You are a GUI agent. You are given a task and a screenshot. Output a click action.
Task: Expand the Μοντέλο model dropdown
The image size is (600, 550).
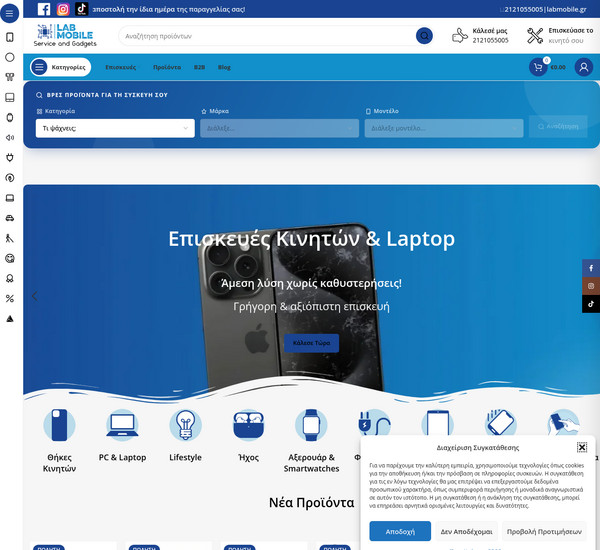click(444, 128)
